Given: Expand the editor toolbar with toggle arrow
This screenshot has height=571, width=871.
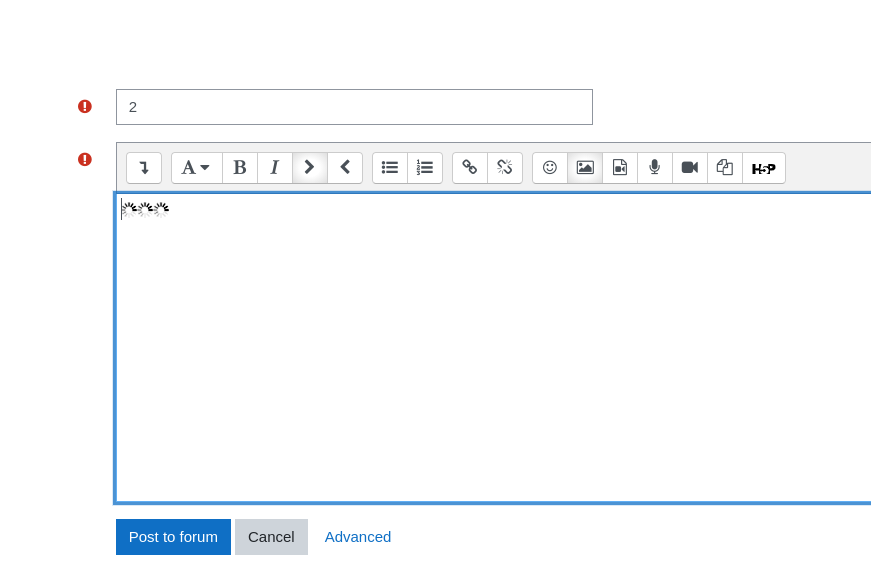Looking at the screenshot, I should tap(144, 168).
